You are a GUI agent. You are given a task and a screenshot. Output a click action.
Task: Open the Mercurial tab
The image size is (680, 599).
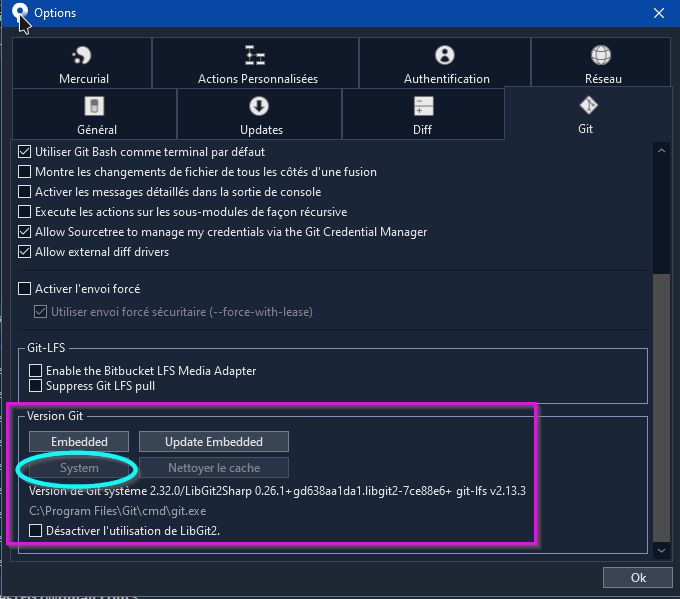(82, 63)
